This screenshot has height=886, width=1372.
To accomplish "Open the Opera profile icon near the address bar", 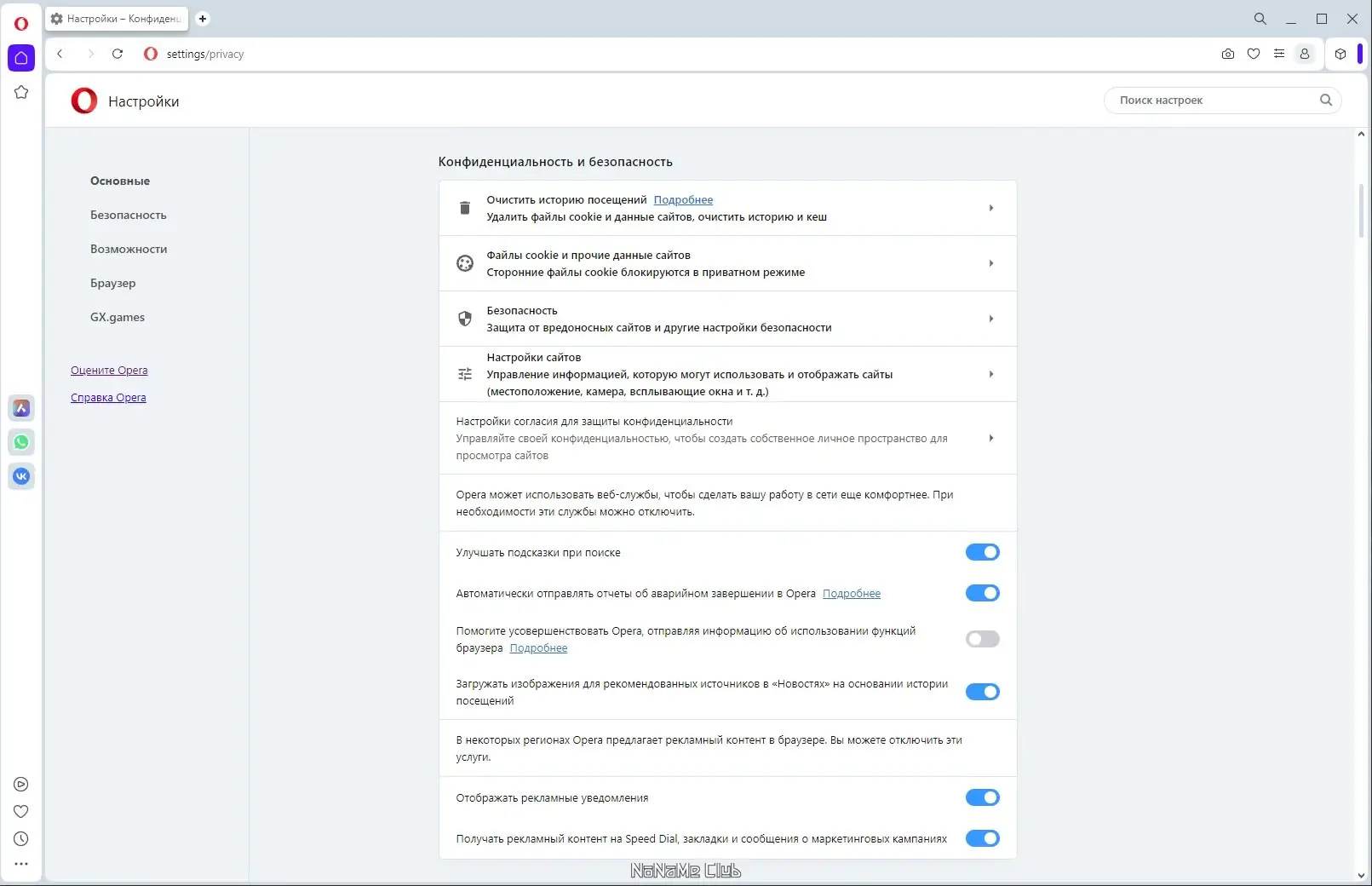I will pyautogui.click(x=1304, y=54).
